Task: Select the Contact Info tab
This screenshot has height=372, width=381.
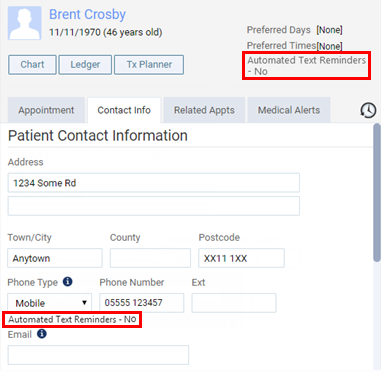Action: coord(124,110)
